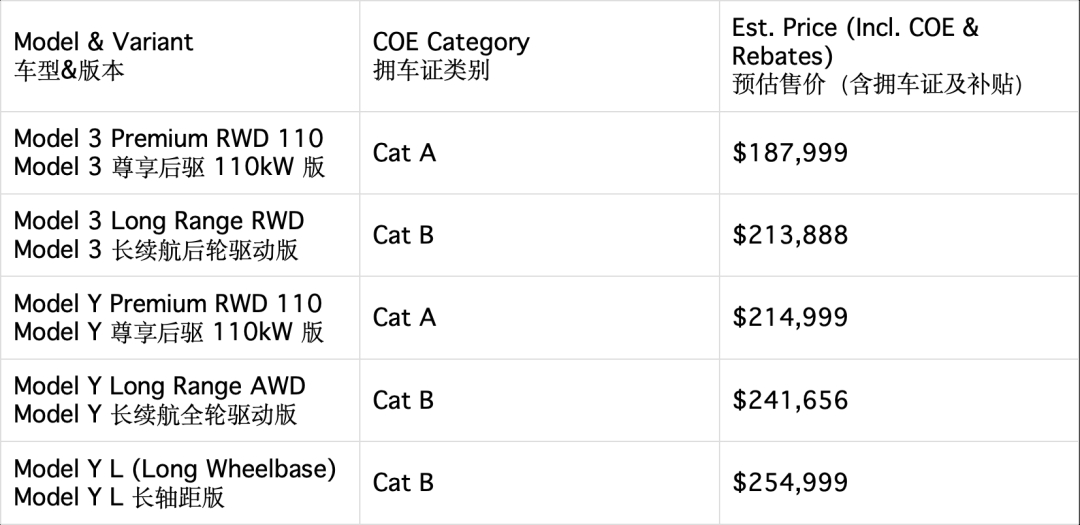
Task: Click Cat A in Model Y Premium row
Action: [404, 317]
